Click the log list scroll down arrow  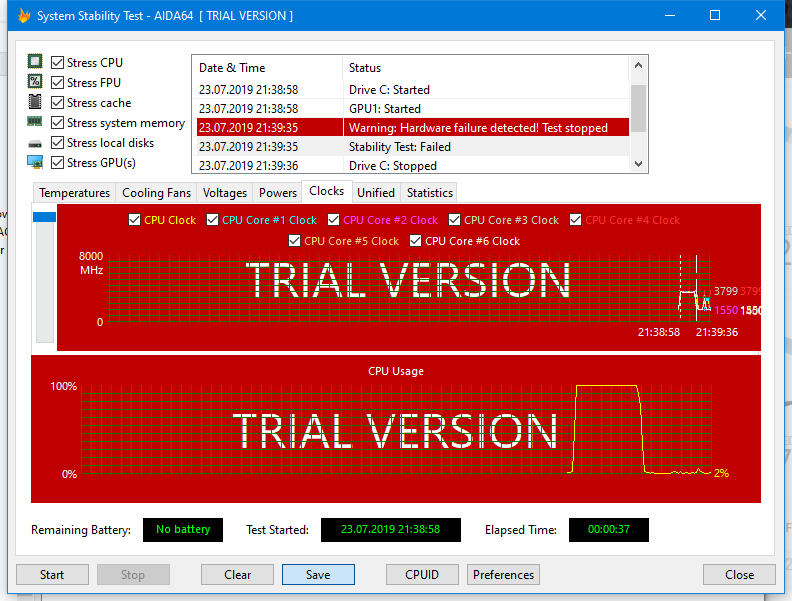(x=638, y=164)
